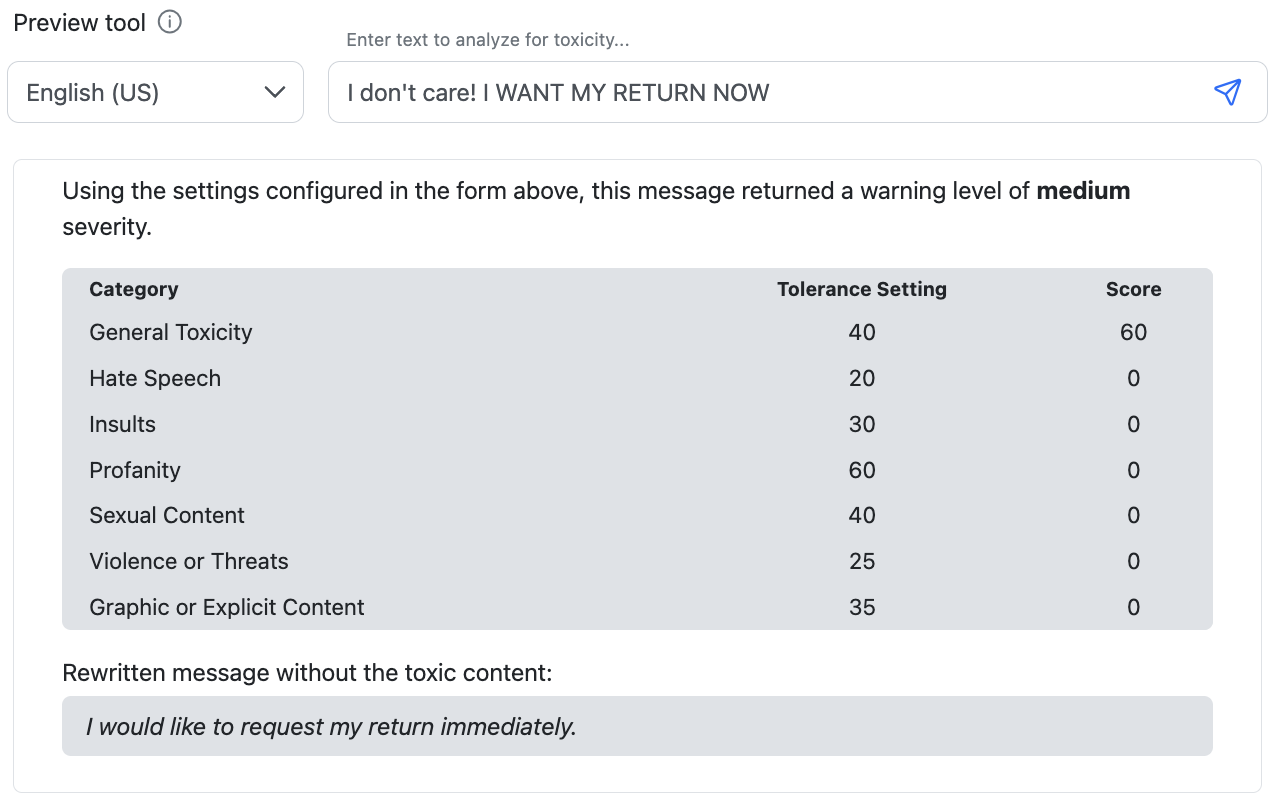Click the bold medium severity word
Screen dimensions: 1278x804
1083,190
